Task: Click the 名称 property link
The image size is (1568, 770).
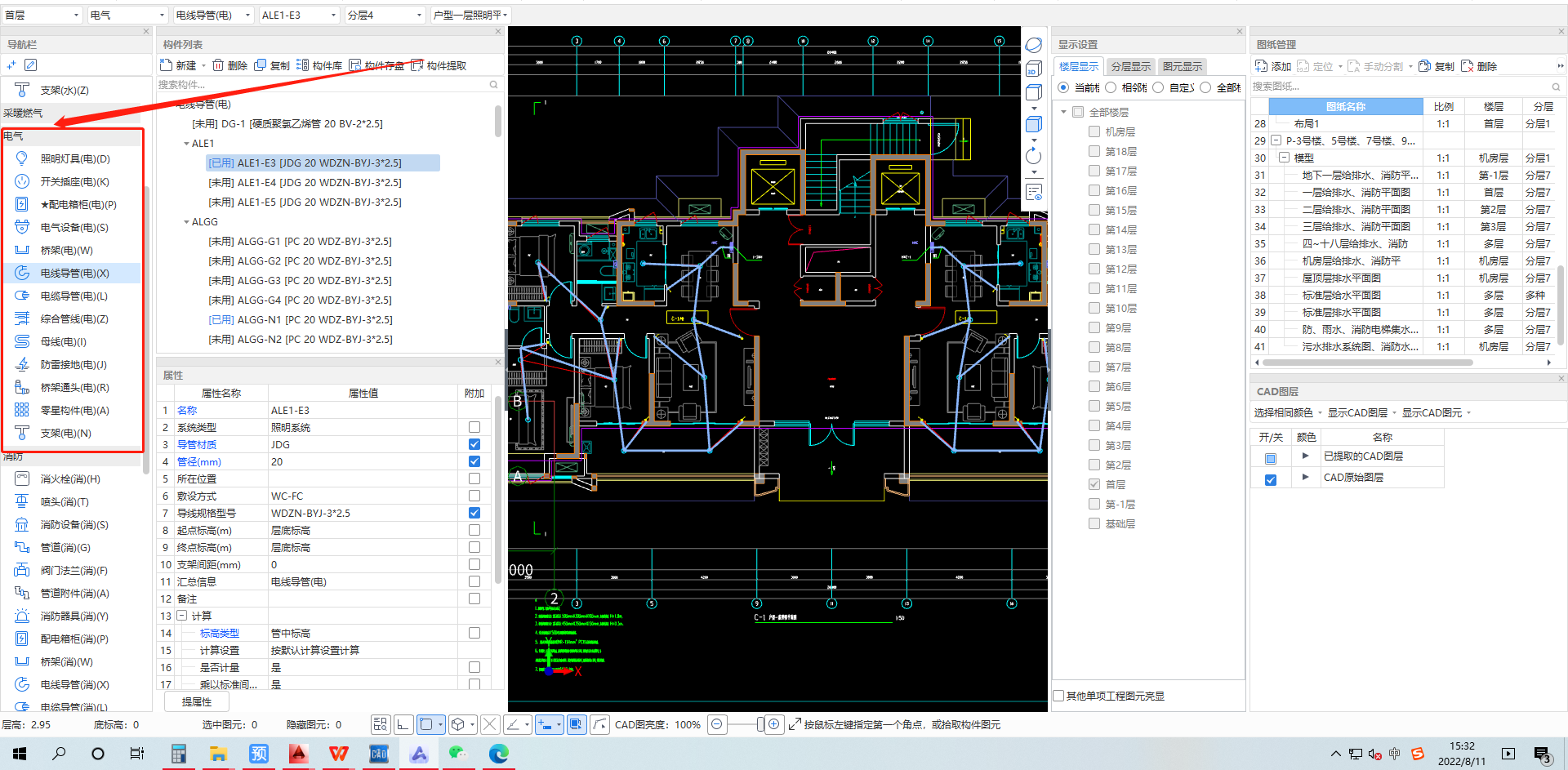Action: [x=187, y=410]
